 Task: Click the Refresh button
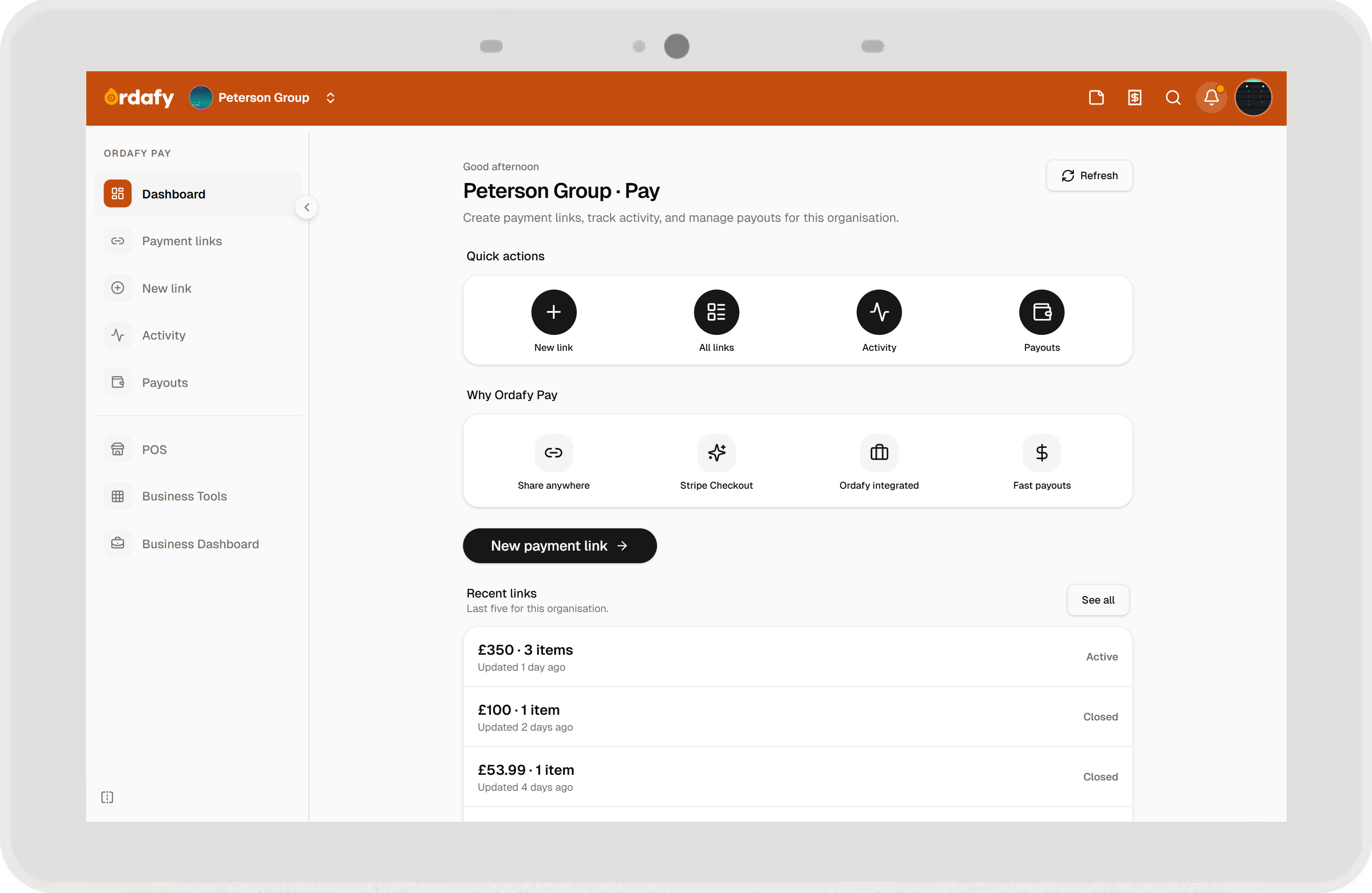(1090, 176)
